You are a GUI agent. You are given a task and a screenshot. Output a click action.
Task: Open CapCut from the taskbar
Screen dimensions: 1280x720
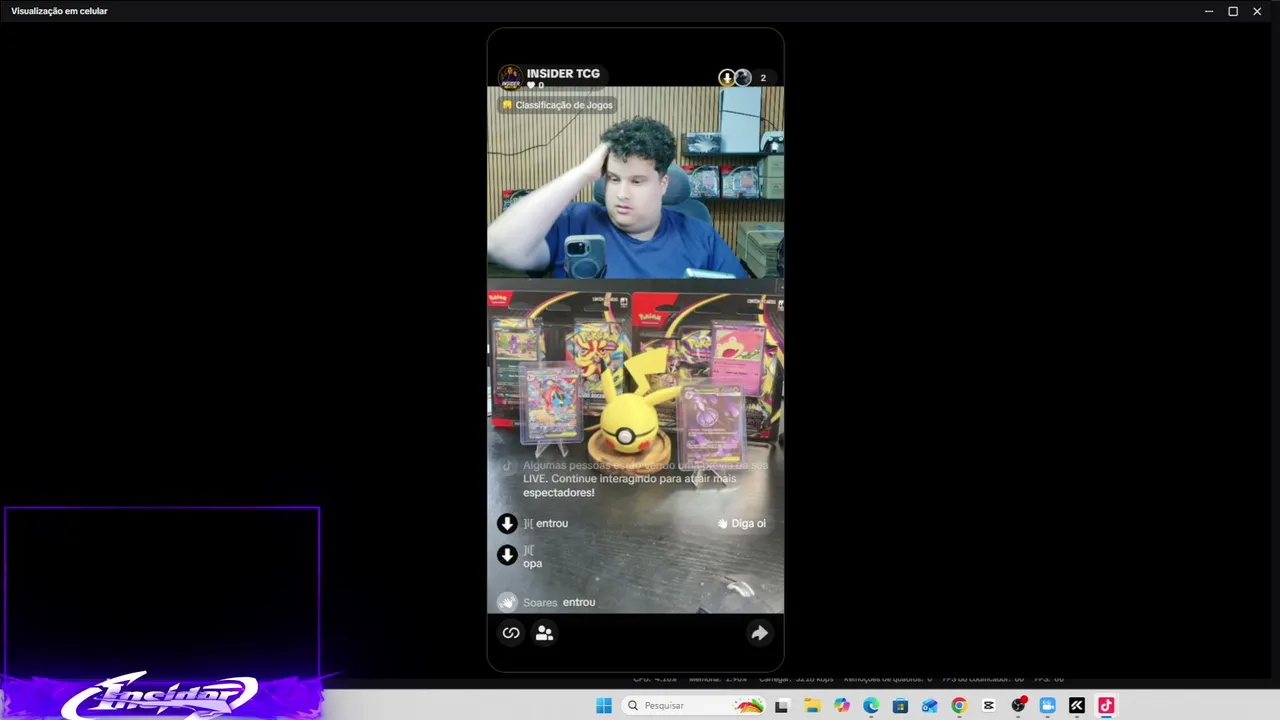(989, 705)
